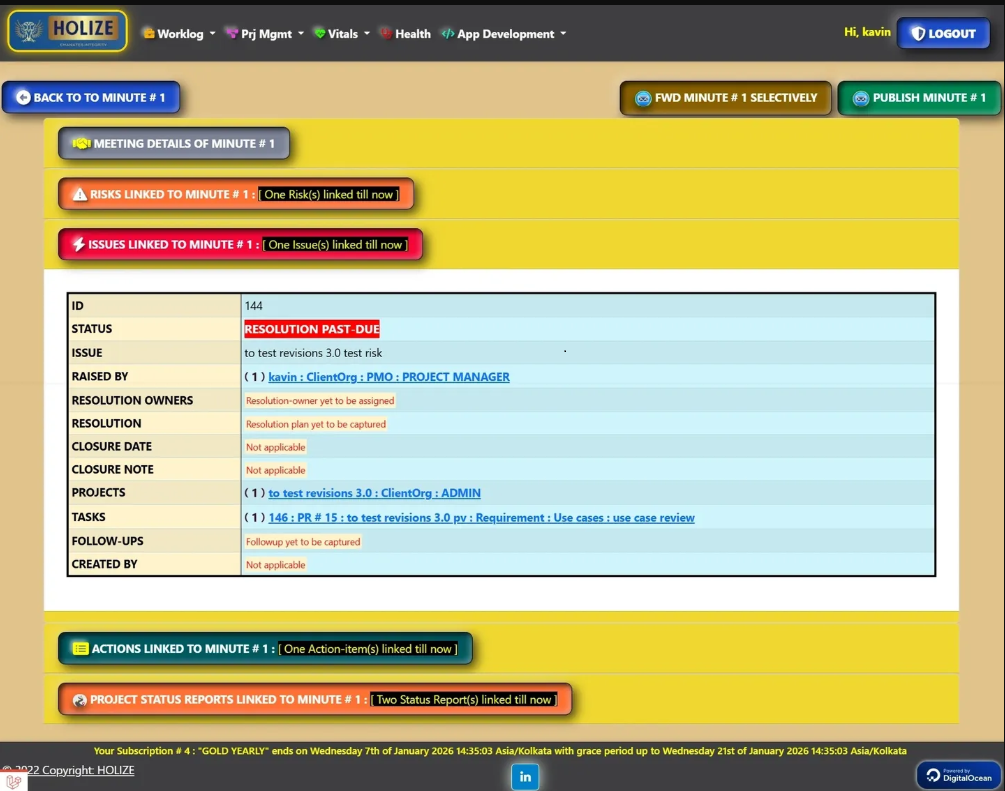Click the Prj Mgmt funnel icon
The width and height of the screenshot is (1005, 791).
[x=232, y=33]
